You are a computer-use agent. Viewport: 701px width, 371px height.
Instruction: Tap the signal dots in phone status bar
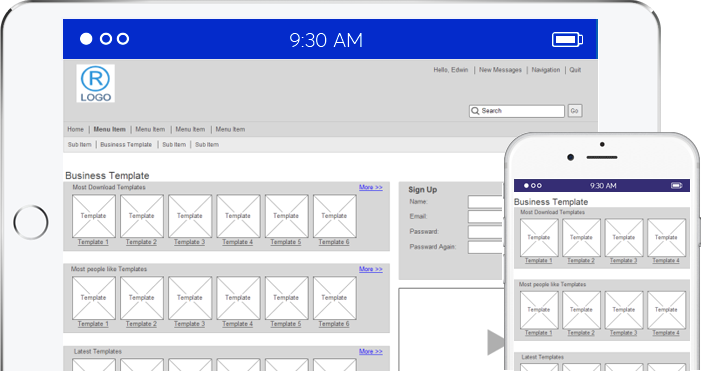pos(532,186)
